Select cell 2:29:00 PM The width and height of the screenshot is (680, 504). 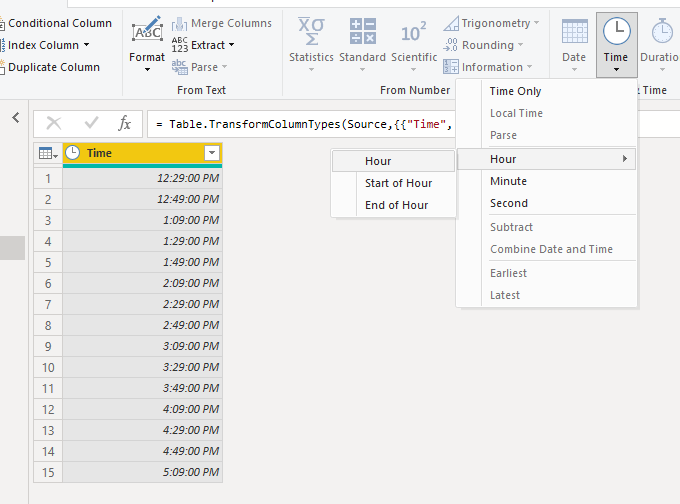click(x=142, y=304)
